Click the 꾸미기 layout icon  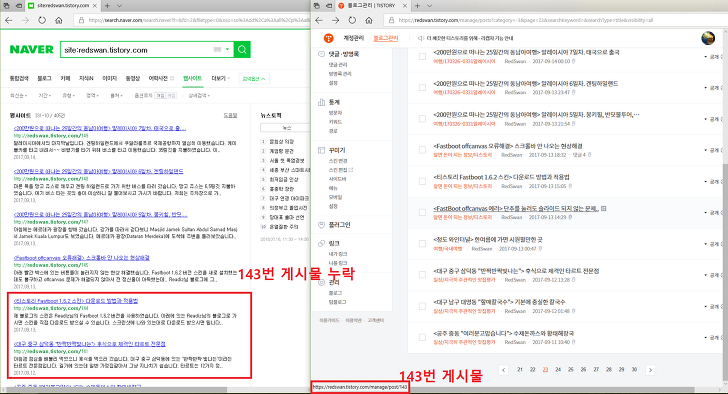coord(321,150)
